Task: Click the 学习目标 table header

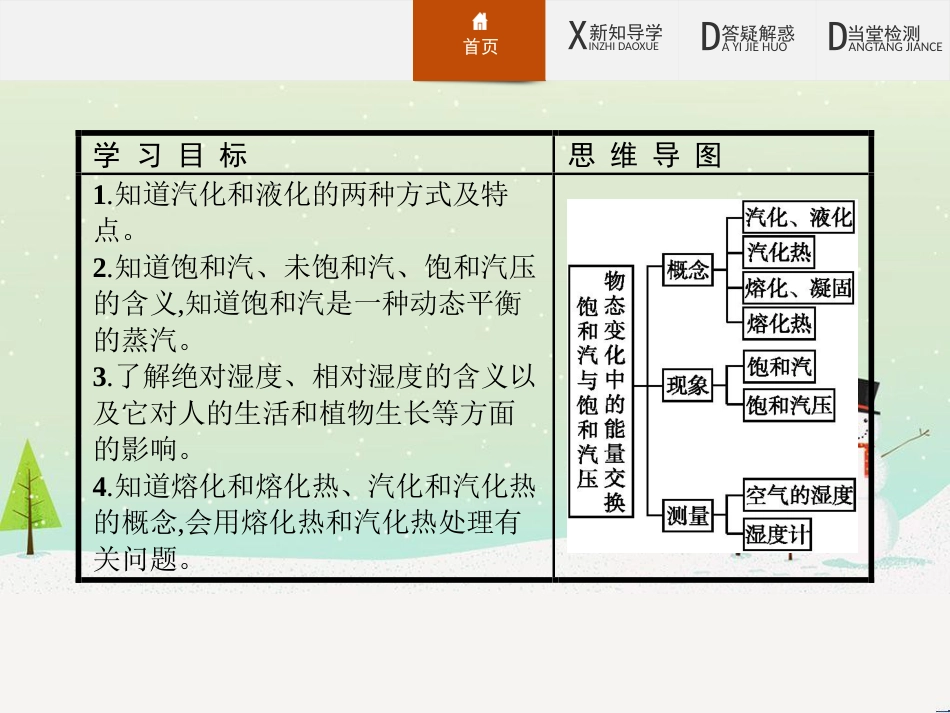Action: point(170,154)
